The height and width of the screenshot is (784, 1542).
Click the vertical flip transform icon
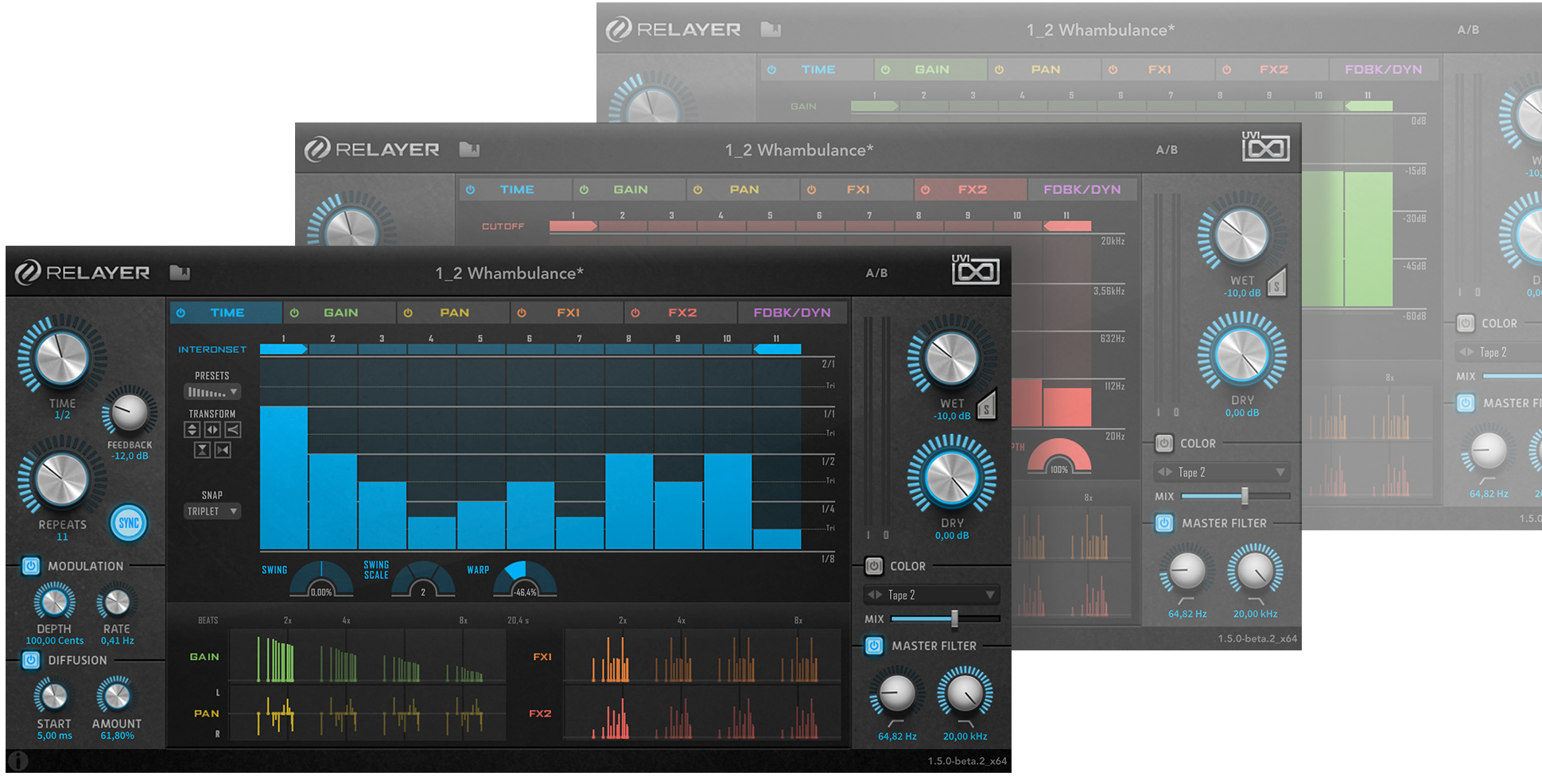[192, 430]
